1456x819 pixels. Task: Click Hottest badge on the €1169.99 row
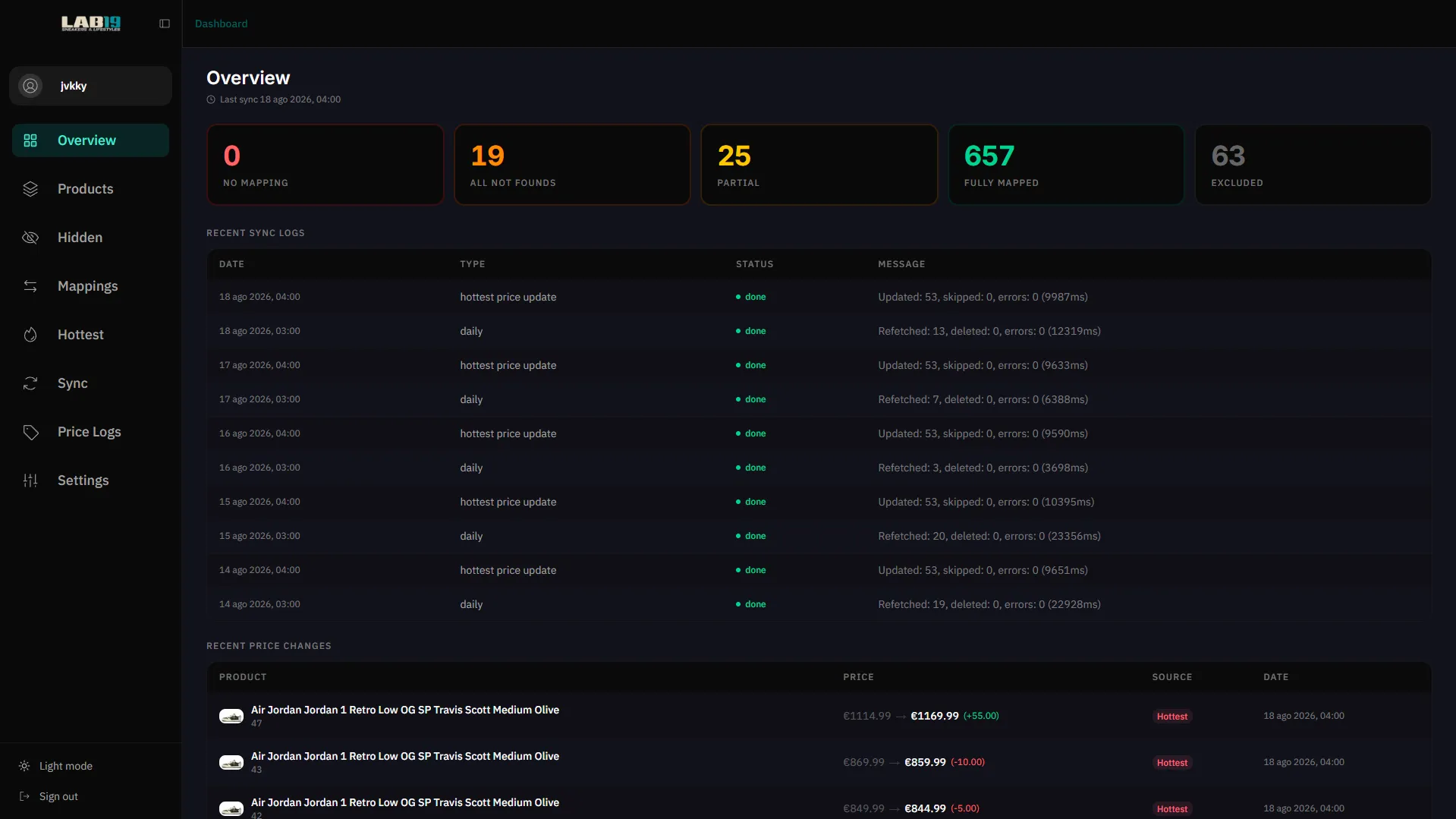pos(1171,717)
